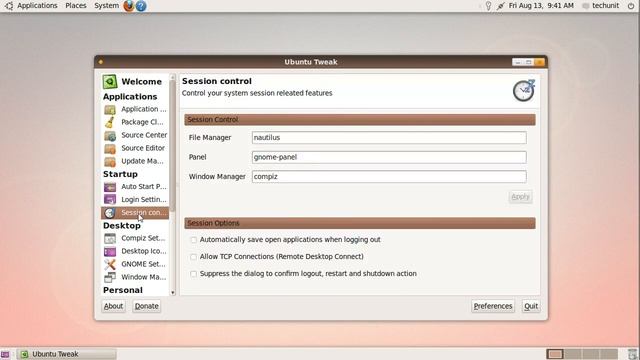Open Desktop Icon settings icon
Viewport: 640px width, 360px height.
[x=110, y=251]
